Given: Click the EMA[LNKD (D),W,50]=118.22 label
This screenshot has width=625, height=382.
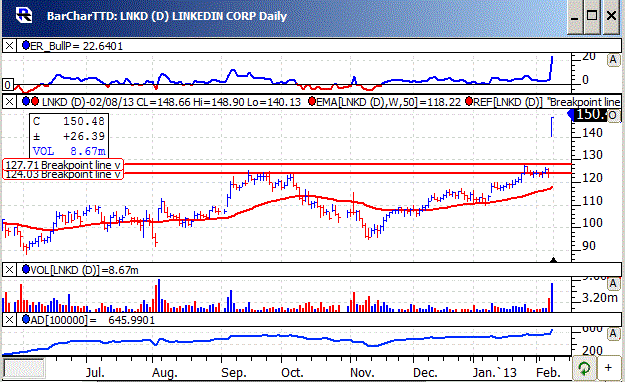Looking at the screenshot, I should coord(388,102).
